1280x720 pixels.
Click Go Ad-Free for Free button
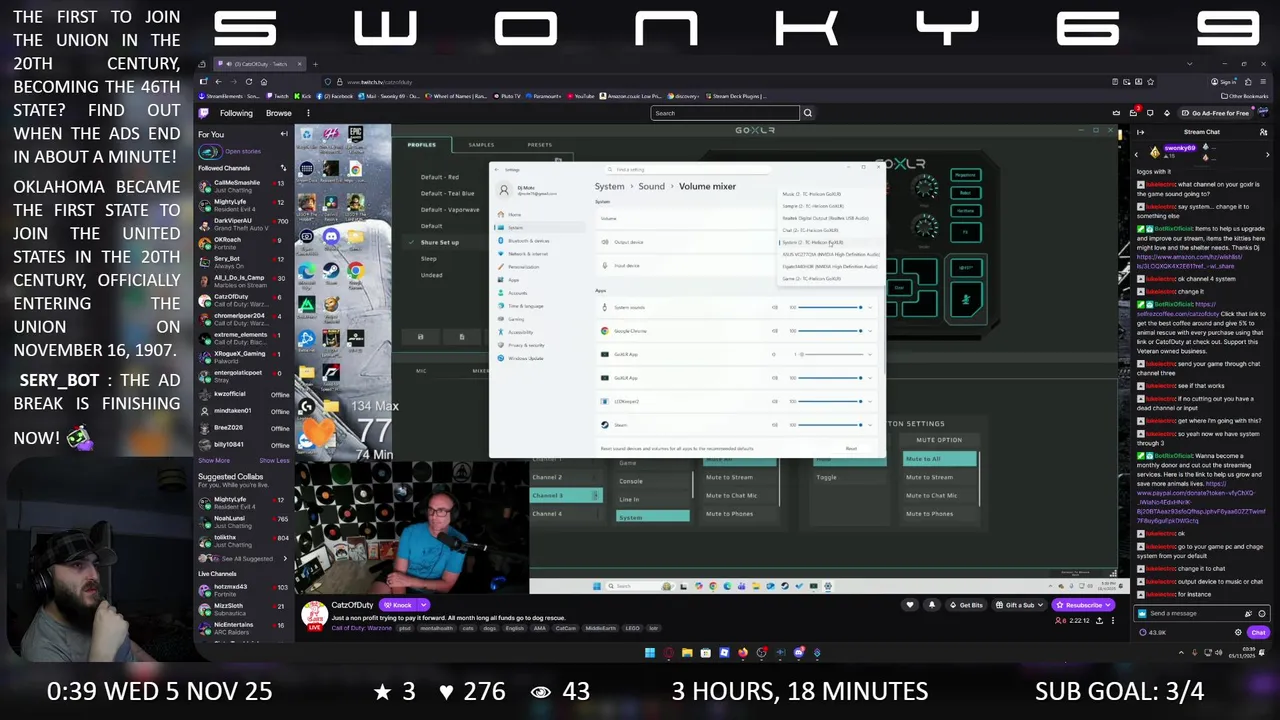[1216, 113]
